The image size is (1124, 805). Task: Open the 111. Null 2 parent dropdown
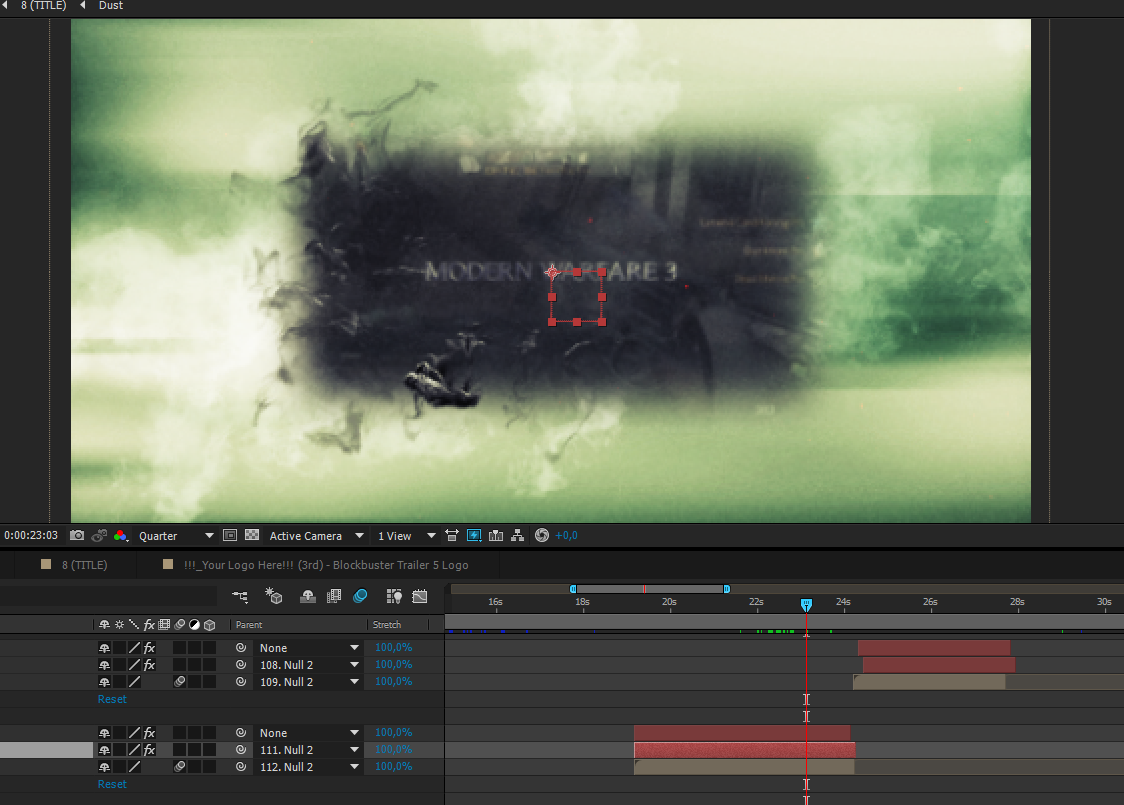pos(308,750)
